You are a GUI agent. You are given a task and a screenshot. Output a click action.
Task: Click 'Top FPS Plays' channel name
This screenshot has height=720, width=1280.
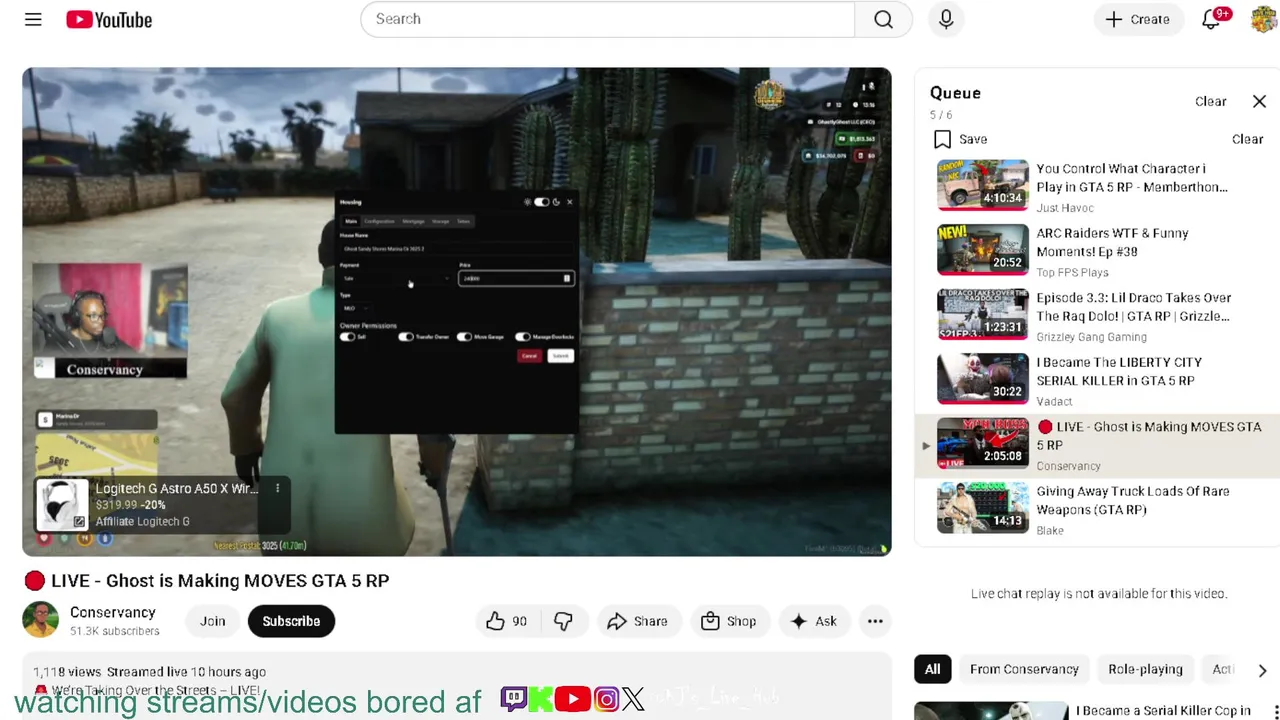click(1072, 272)
